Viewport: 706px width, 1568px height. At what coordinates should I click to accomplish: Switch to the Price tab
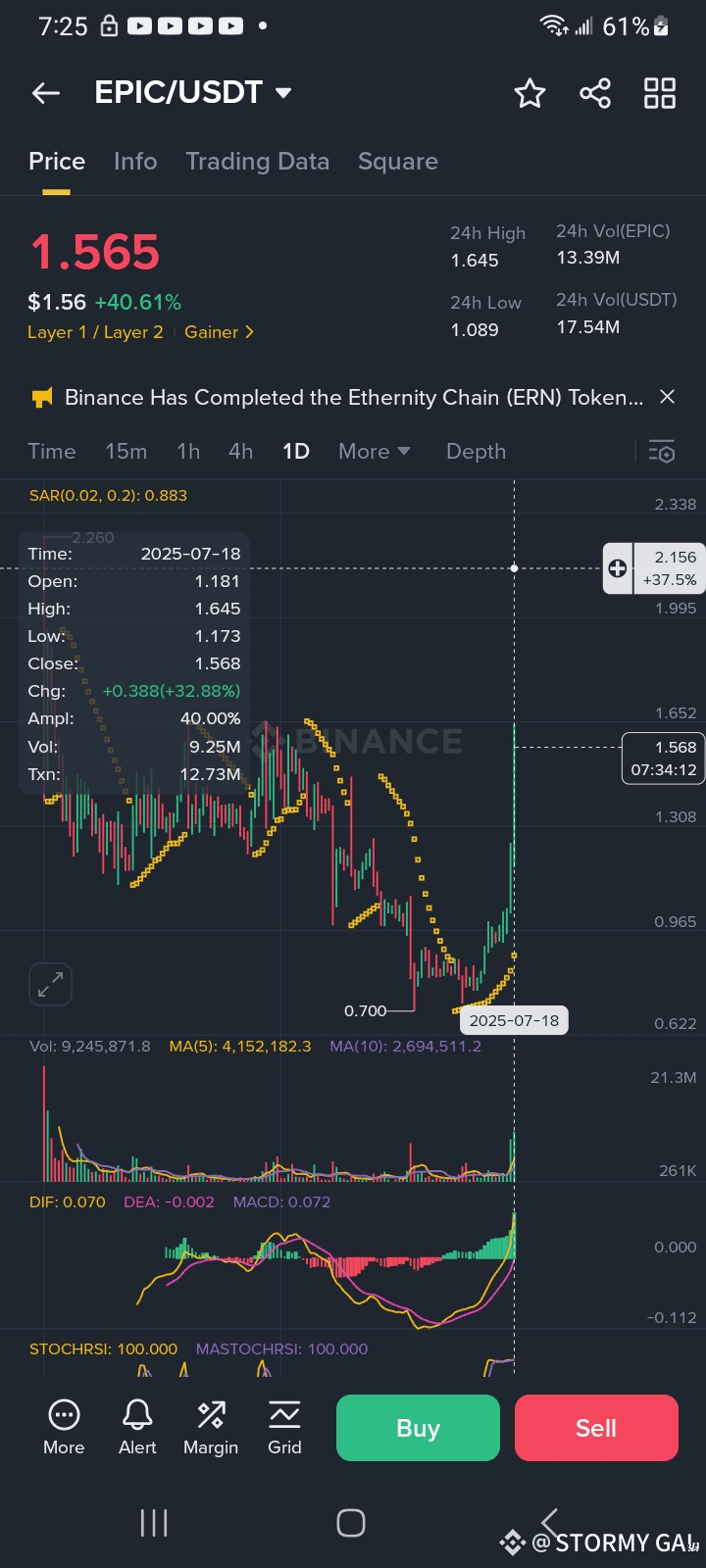tap(57, 162)
